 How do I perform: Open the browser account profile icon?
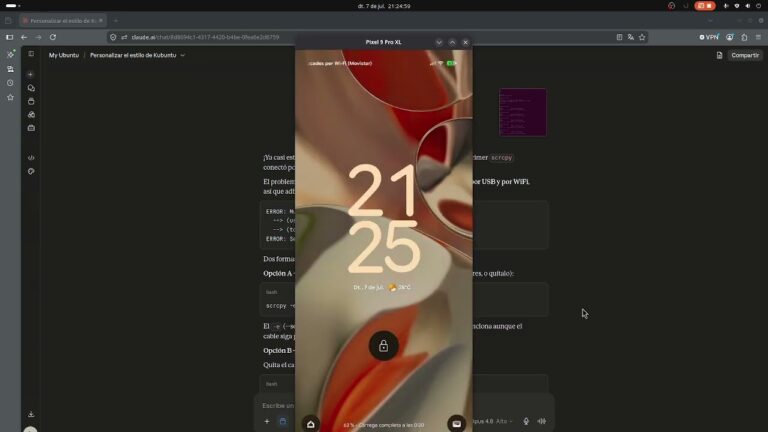pos(730,37)
